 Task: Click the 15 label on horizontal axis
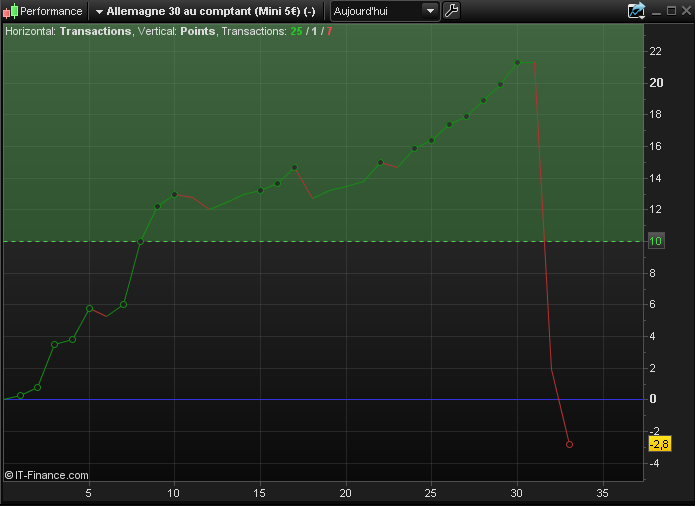(259, 493)
